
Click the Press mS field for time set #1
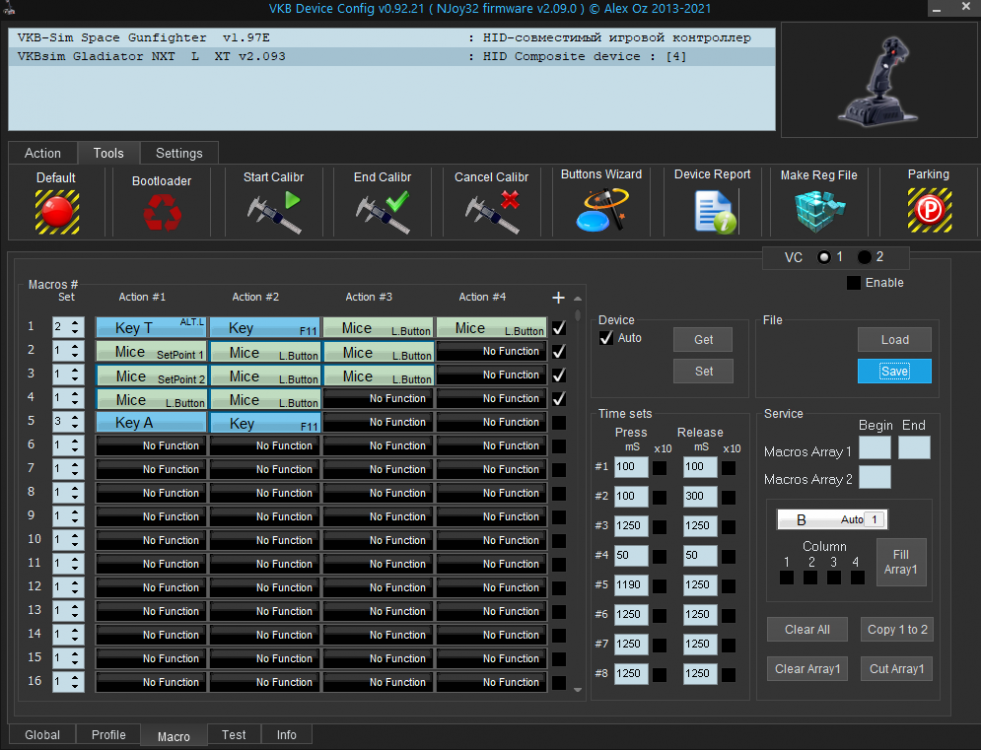point(631,467)
